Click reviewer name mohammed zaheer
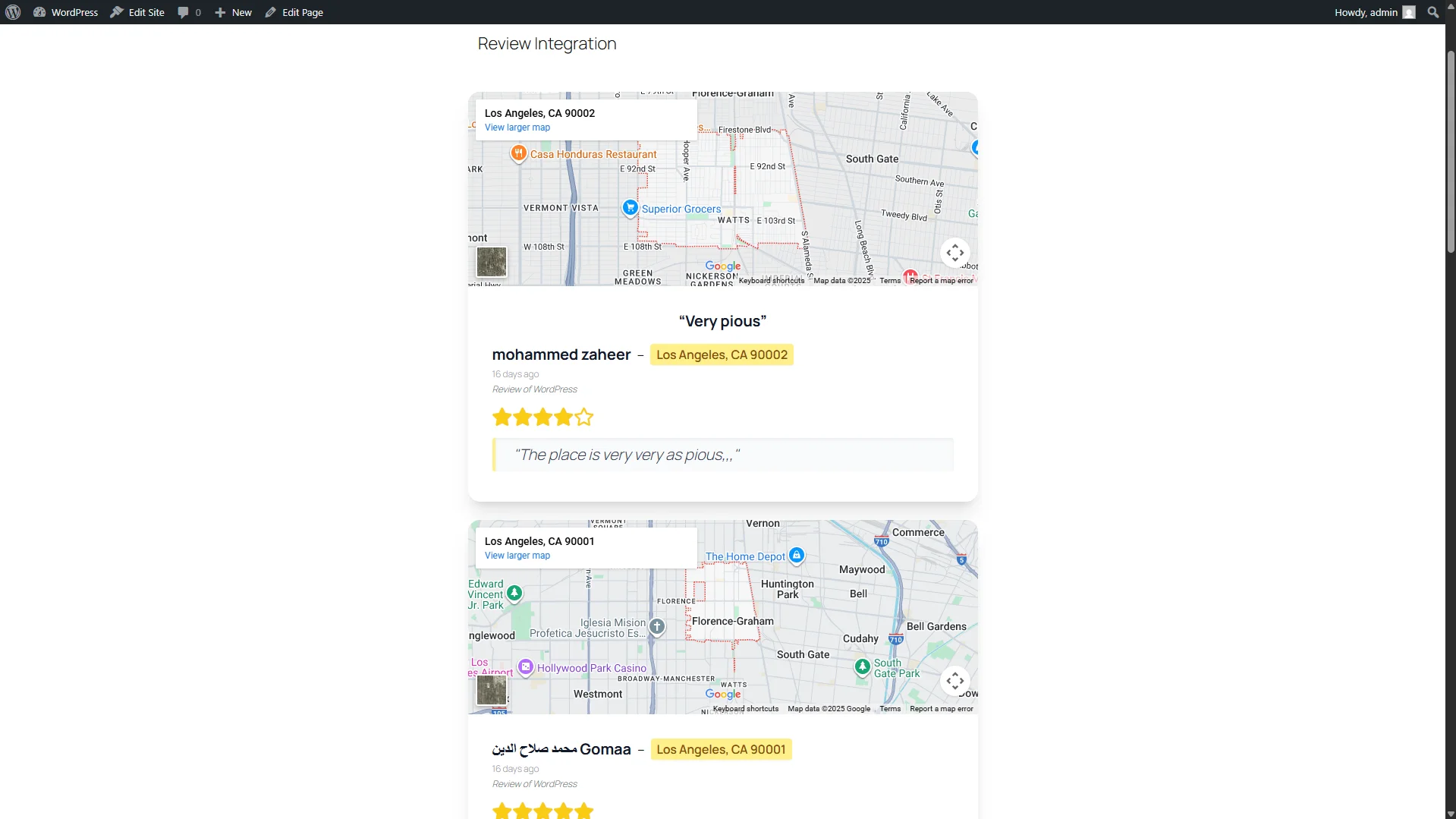Screen dimensions: 1456x819 tap(561, 354)
